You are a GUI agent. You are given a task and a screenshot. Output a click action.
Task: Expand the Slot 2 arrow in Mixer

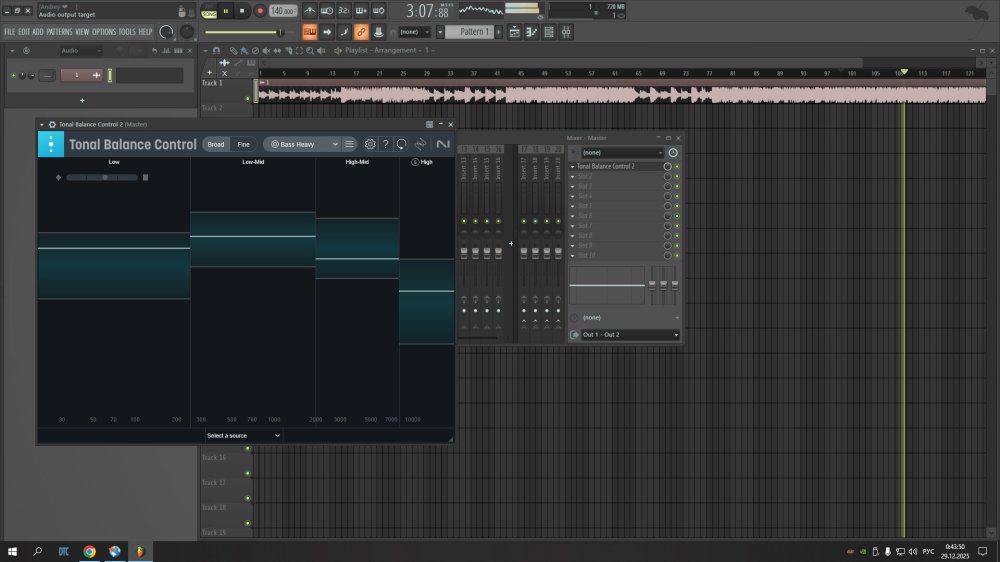pyautogui.click(x=573, y=177)
